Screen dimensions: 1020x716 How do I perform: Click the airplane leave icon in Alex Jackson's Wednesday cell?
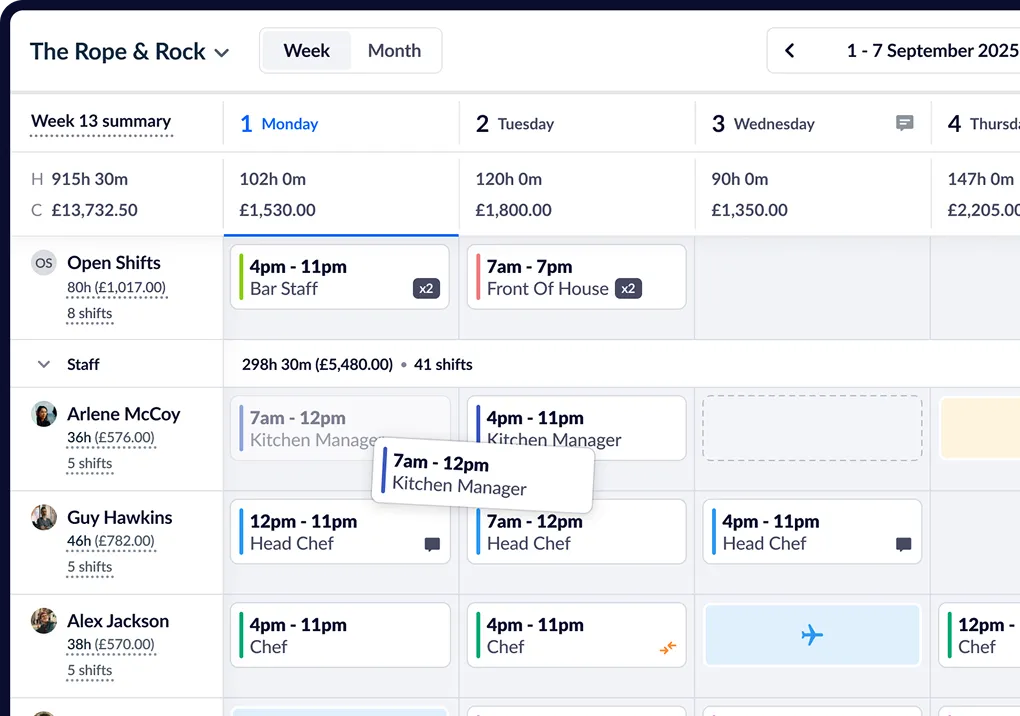click(x=812, y=634)
